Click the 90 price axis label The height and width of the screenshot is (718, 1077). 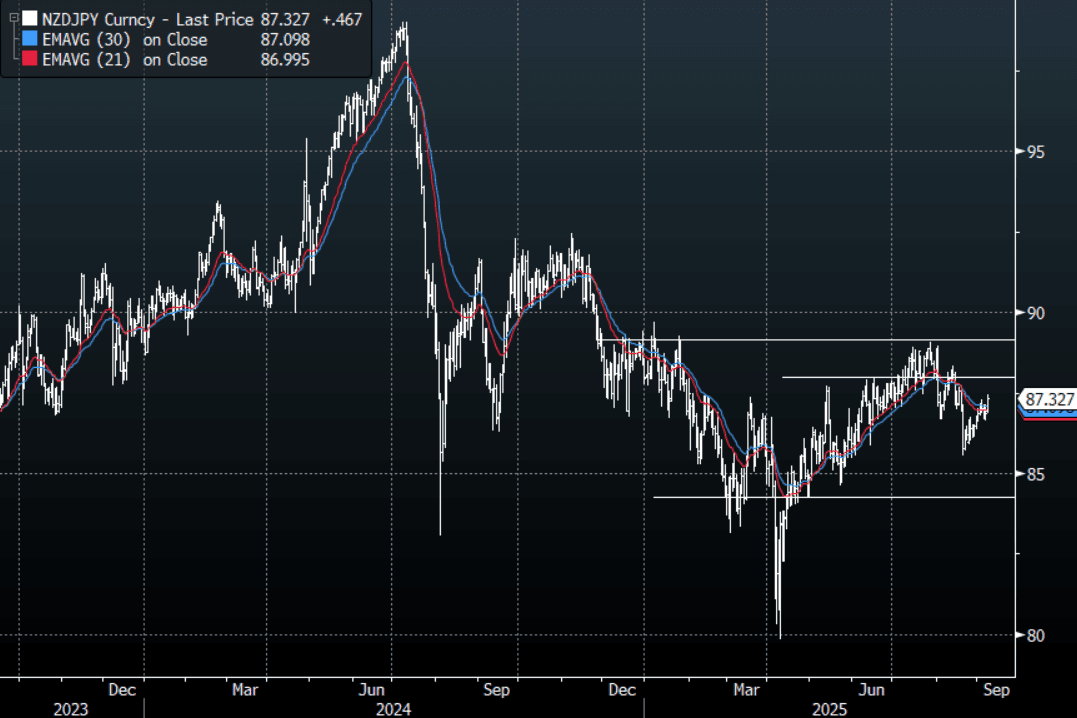tap(1035, 313)
